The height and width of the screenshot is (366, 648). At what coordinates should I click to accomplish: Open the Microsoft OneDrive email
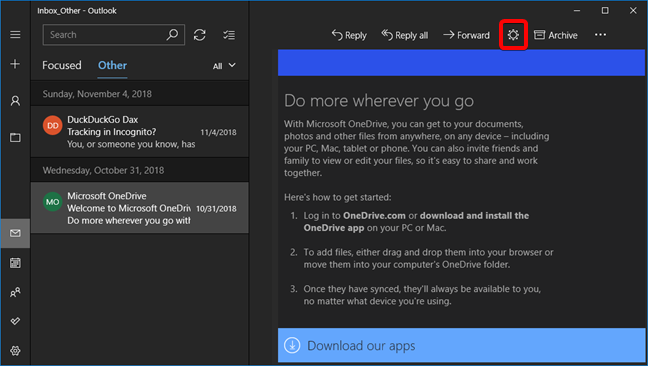click(140, 208)
